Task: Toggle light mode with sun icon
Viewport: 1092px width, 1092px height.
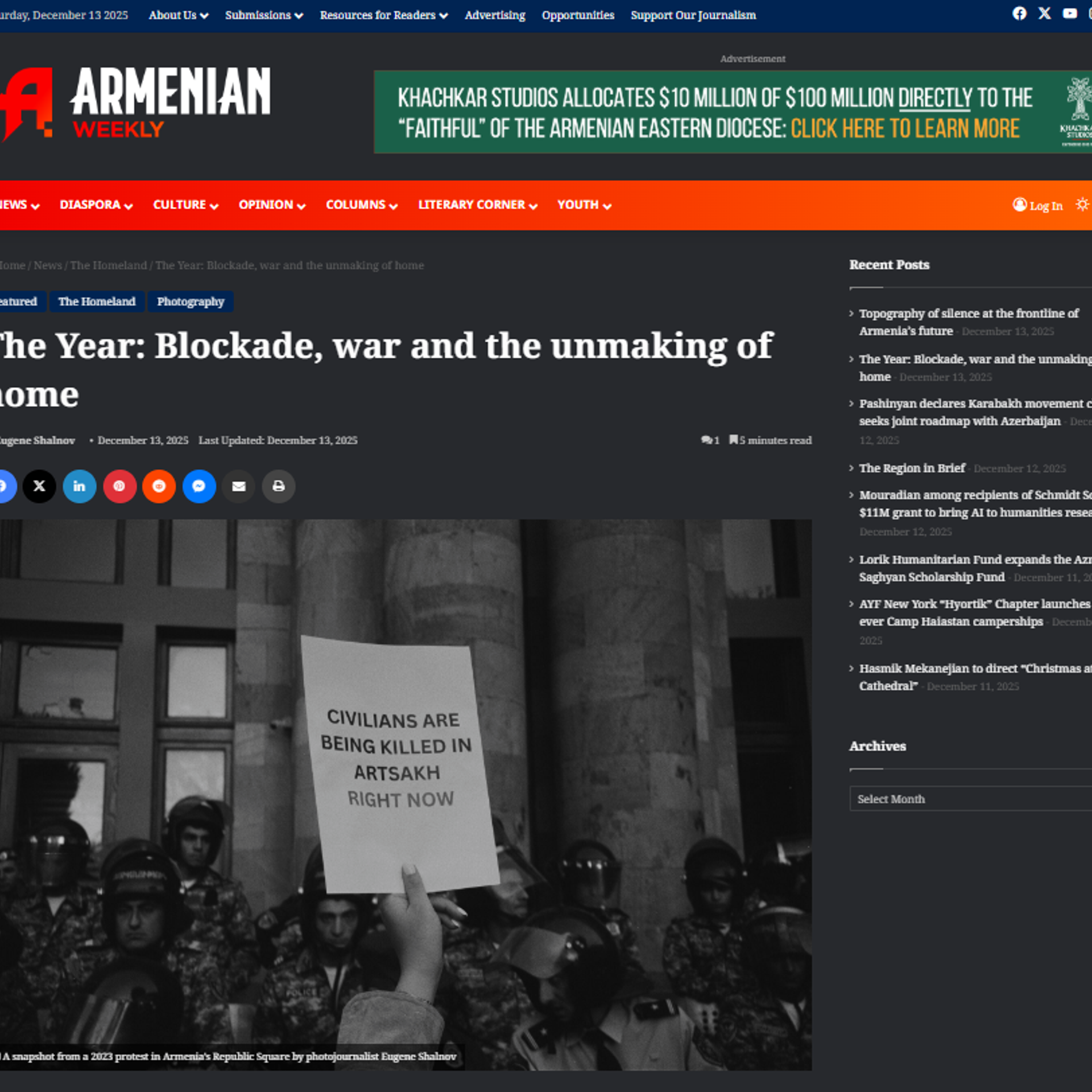Action: [x=1082, y=204]
